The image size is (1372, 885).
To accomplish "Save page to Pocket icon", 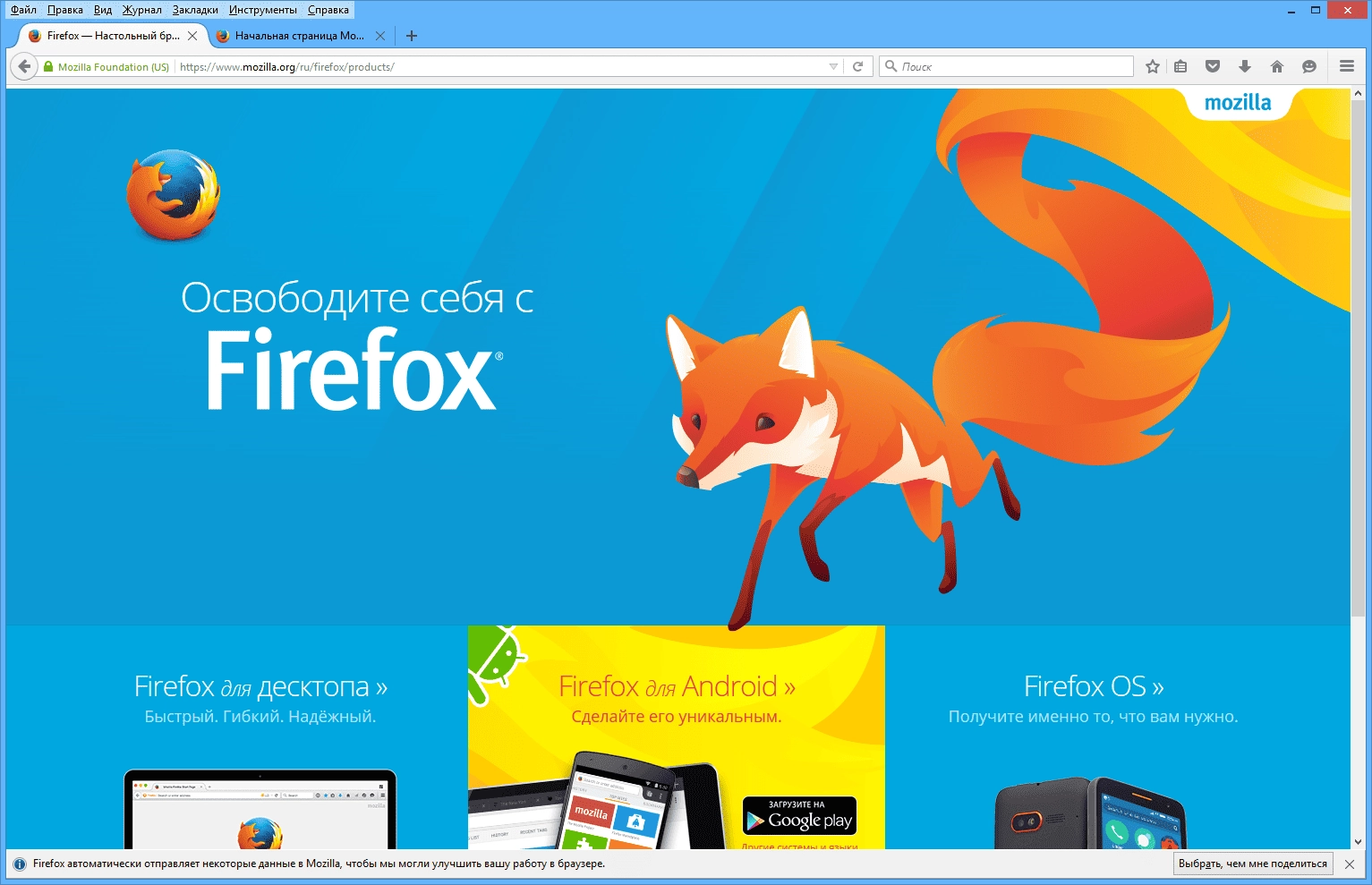I will pos(1213,66).
